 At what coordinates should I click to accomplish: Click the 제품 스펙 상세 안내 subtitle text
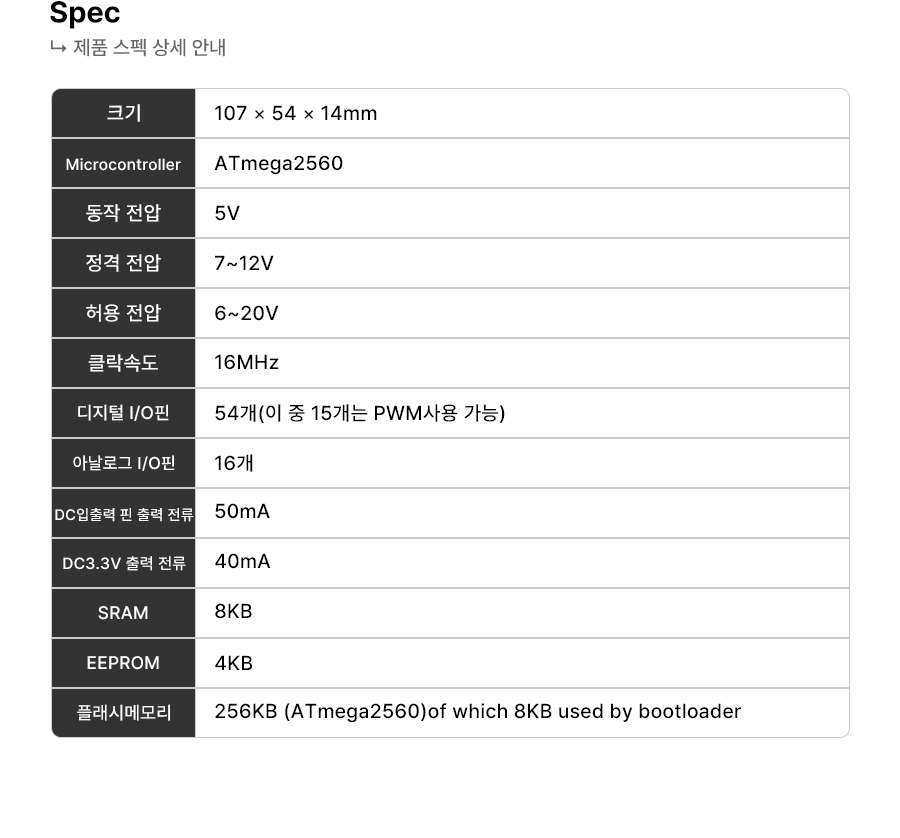coord(149,47)
